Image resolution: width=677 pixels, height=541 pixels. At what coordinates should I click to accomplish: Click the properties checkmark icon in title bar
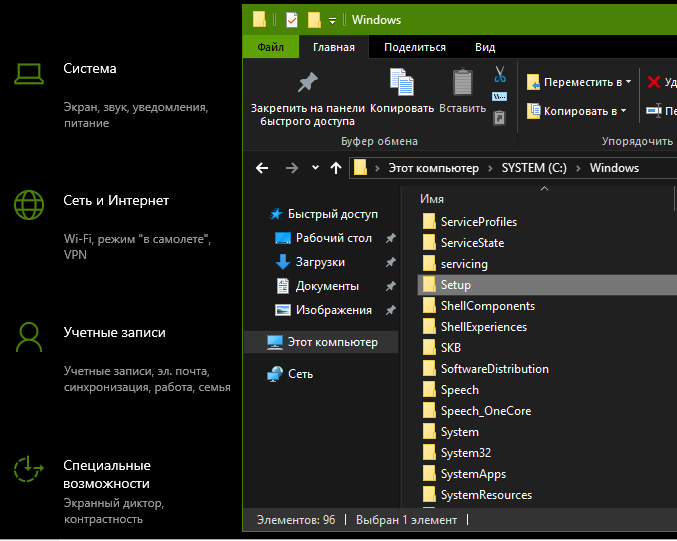[292, 20]
